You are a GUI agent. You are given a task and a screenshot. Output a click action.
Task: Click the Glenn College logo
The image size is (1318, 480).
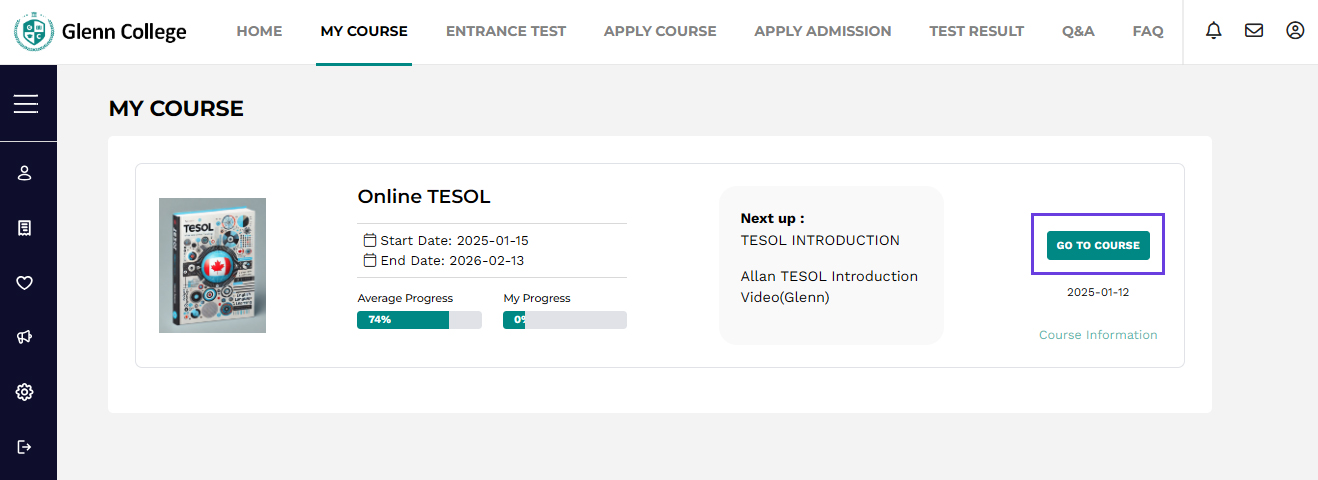100,32
